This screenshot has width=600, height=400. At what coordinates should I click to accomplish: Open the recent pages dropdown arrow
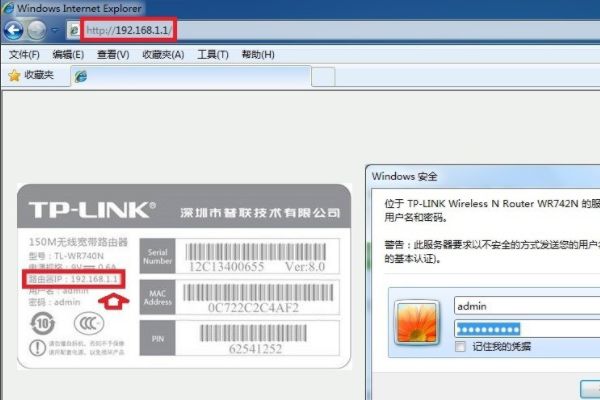[x=55, y=31]
